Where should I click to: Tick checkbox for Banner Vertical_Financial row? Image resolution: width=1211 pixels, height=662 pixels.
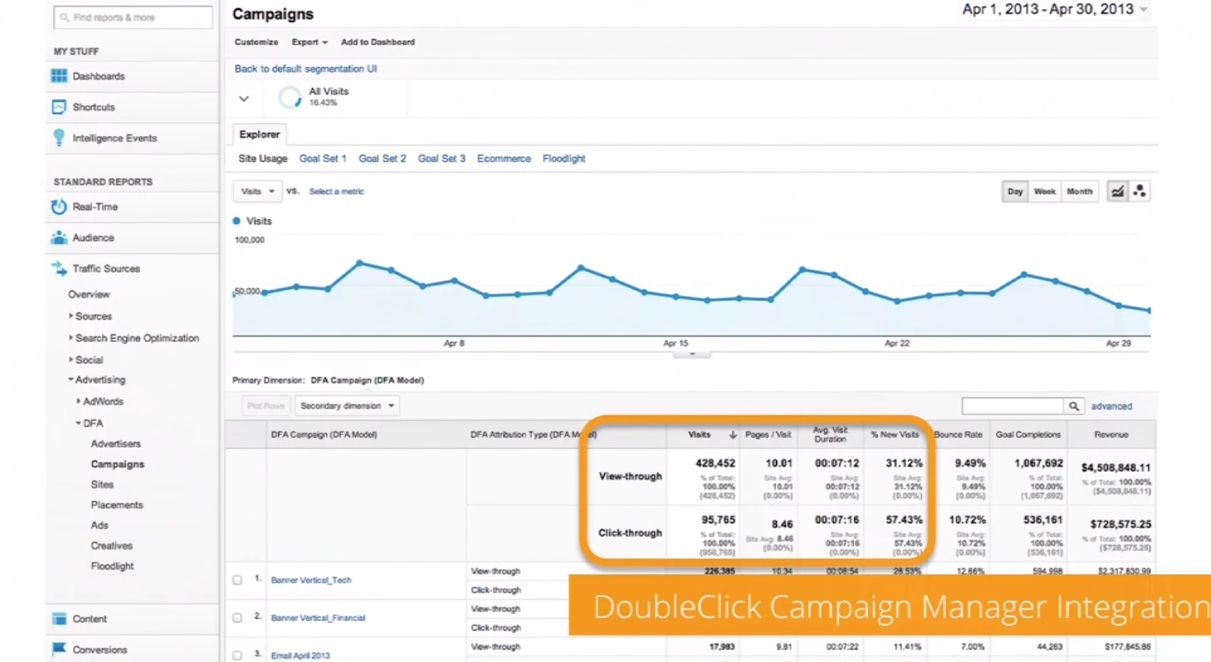point(237,618)
